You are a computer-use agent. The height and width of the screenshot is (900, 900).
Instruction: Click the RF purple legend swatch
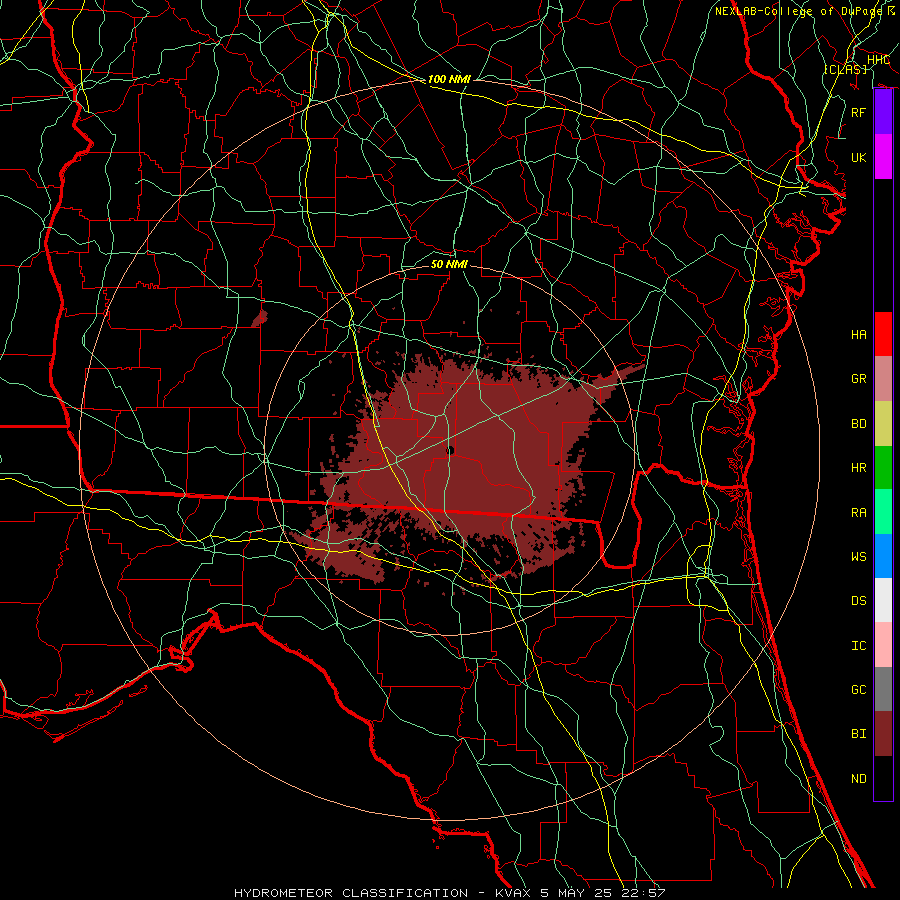883,112
